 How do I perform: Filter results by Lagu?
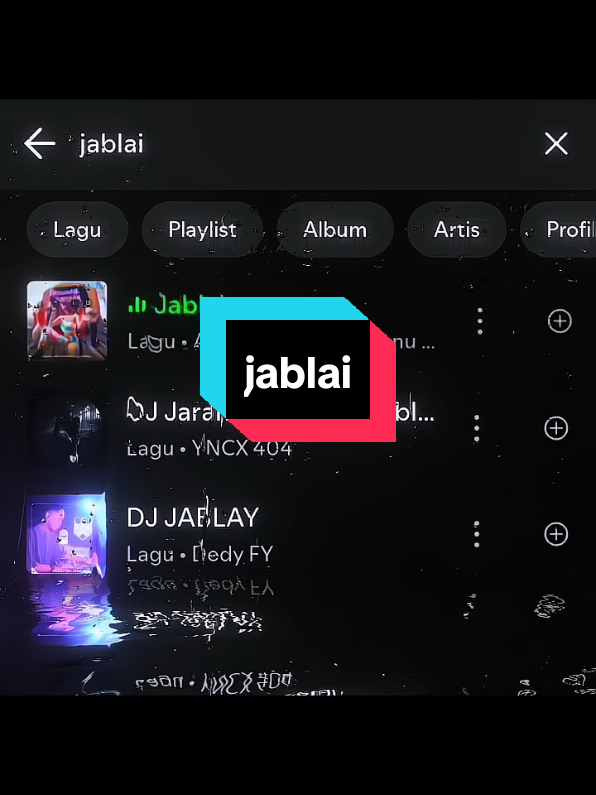(x=77, y=230)
